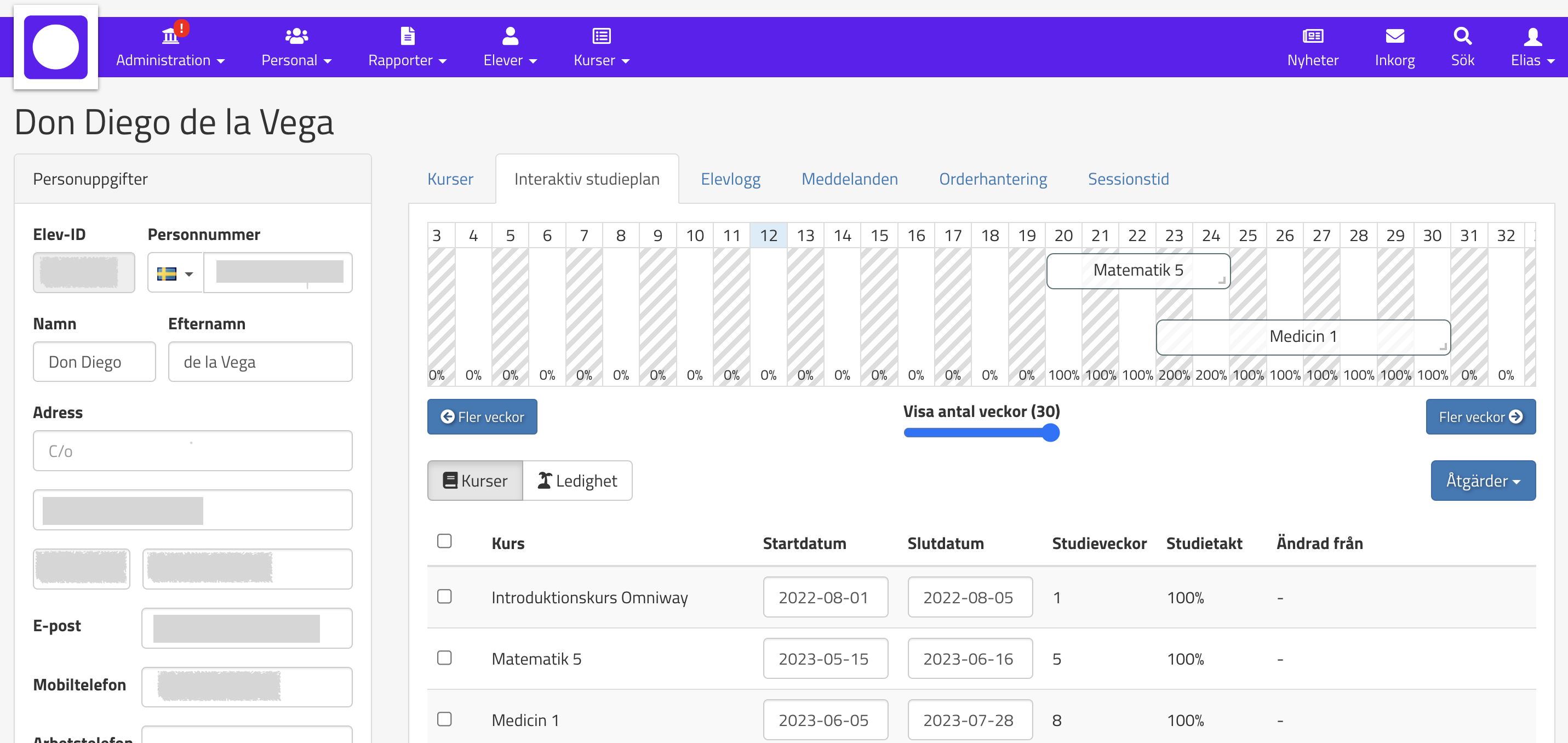The image size is (1568, 743).
Task: Click the round logo in the top left
Action: [55, 47]
